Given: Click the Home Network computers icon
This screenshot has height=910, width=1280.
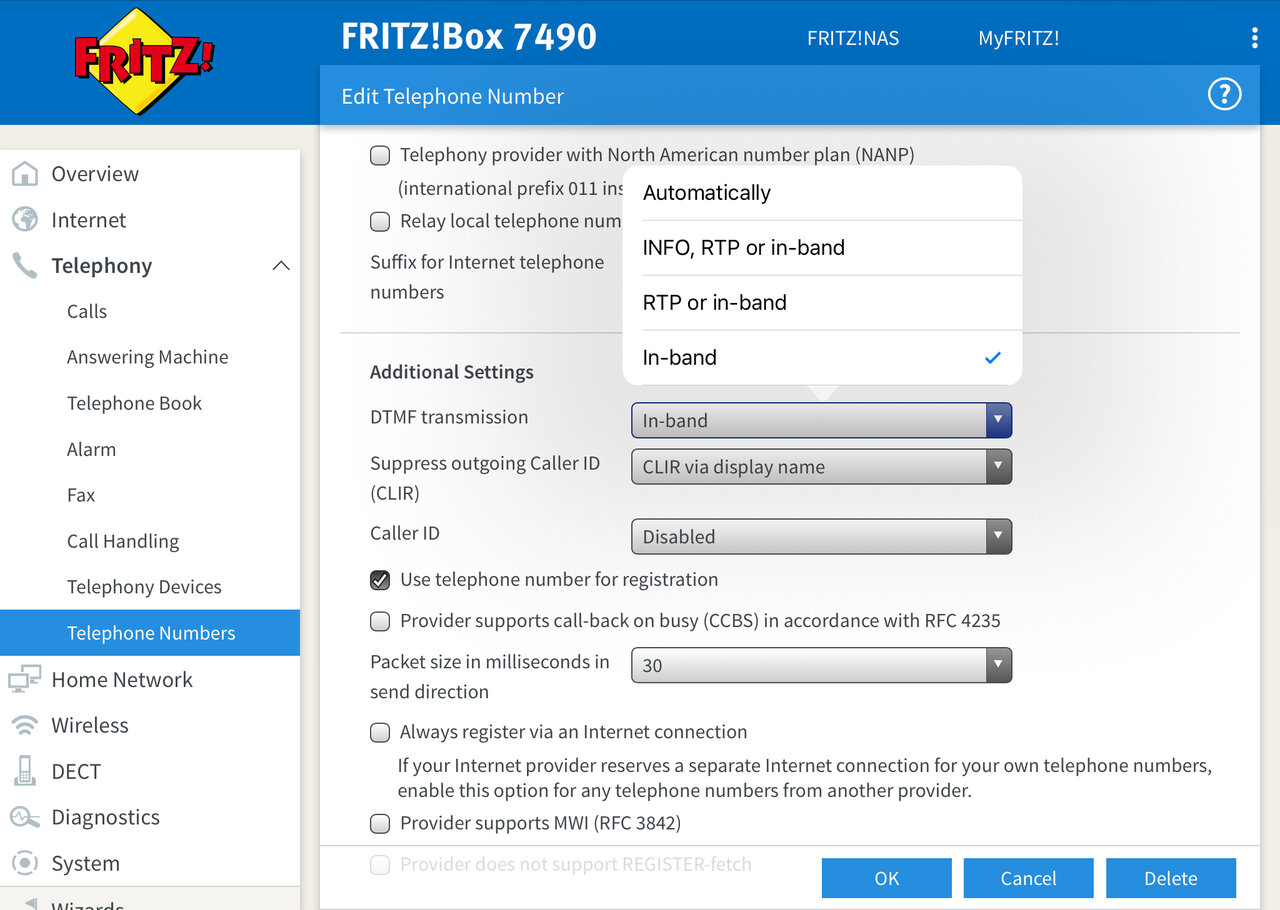Looking at the screenshot, I should 24,679.
